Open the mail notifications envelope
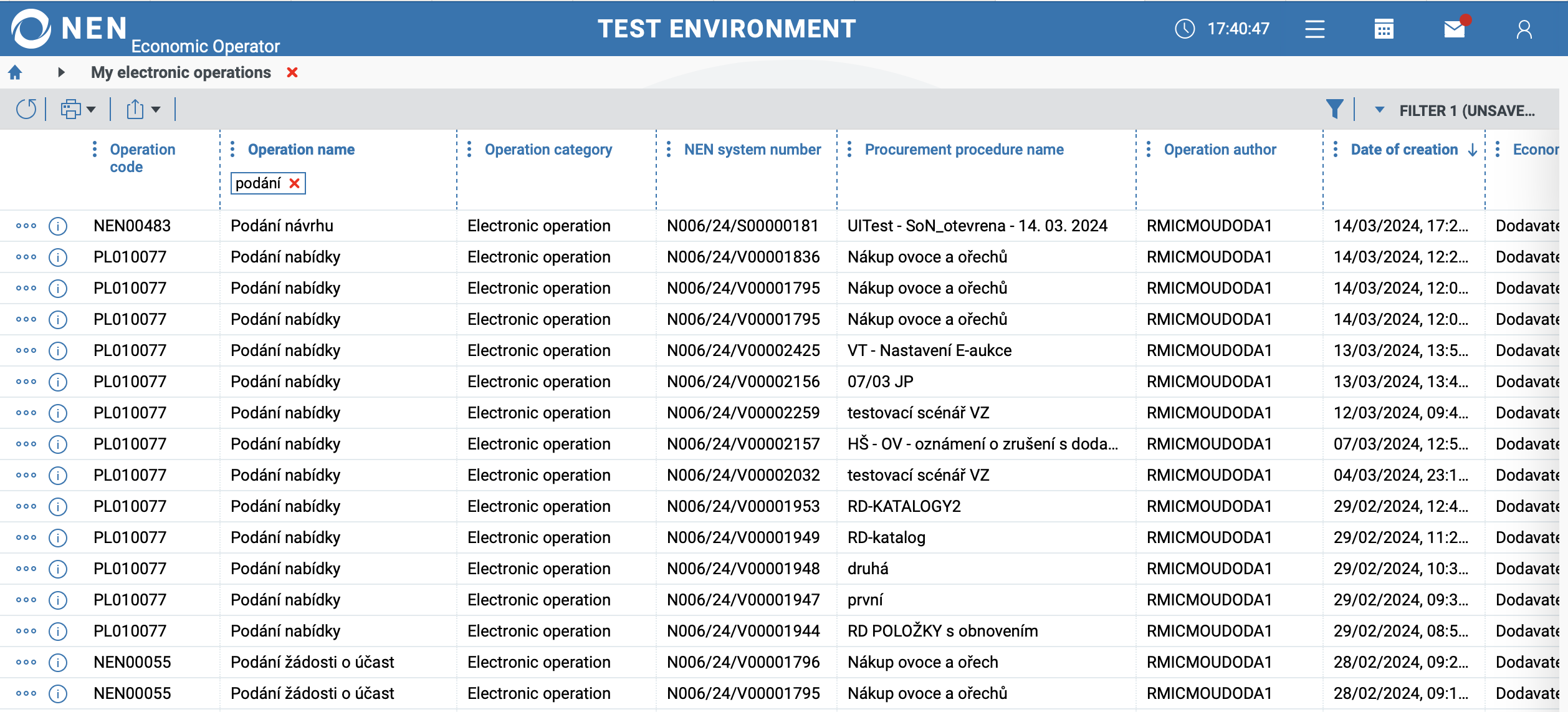The image size is (1568, 712). [x=1454, y=29]
